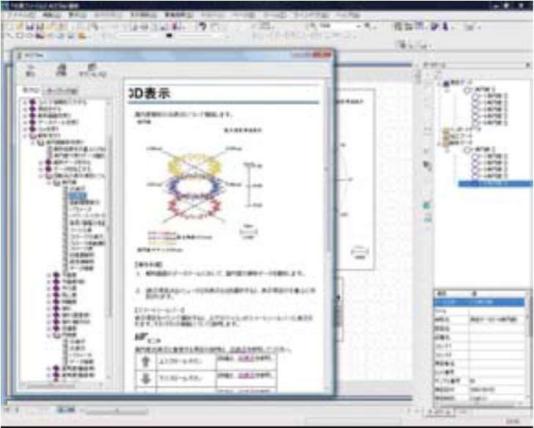The width and height of the screenshot is (534, 428).
Task: Switch to the second tab of help navigation
Action: 61,91
